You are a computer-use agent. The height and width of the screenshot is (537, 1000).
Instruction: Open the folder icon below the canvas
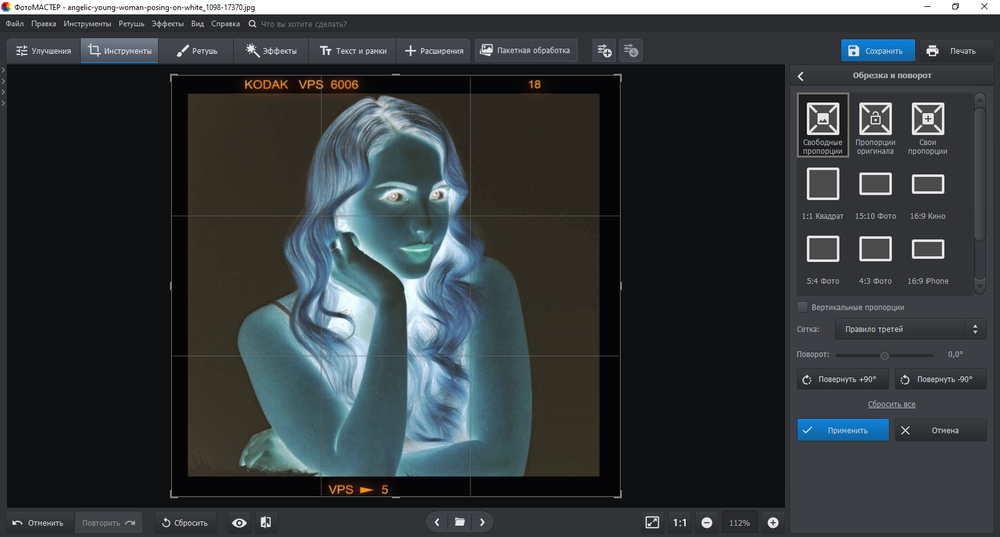pyautogui.click(x=460, y=522)
